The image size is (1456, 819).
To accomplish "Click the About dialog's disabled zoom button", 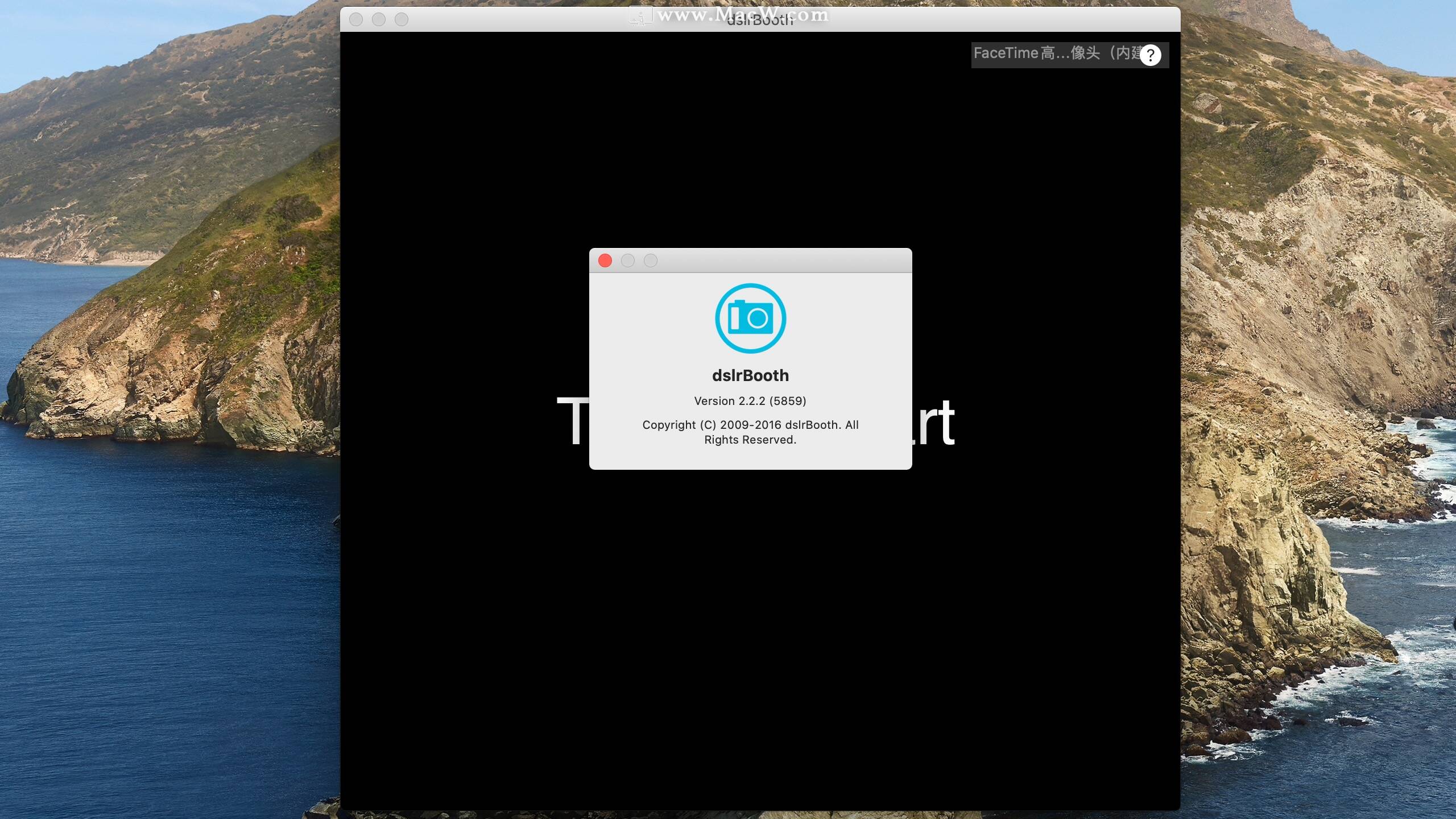I will click(x=651, y=260).
